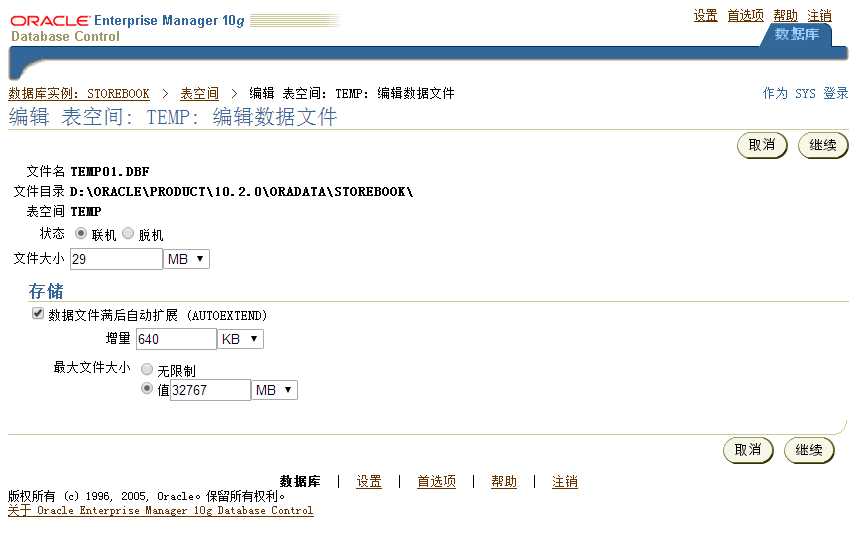Click the footer 注销 link
857x540 pixels.
(565, 482)
